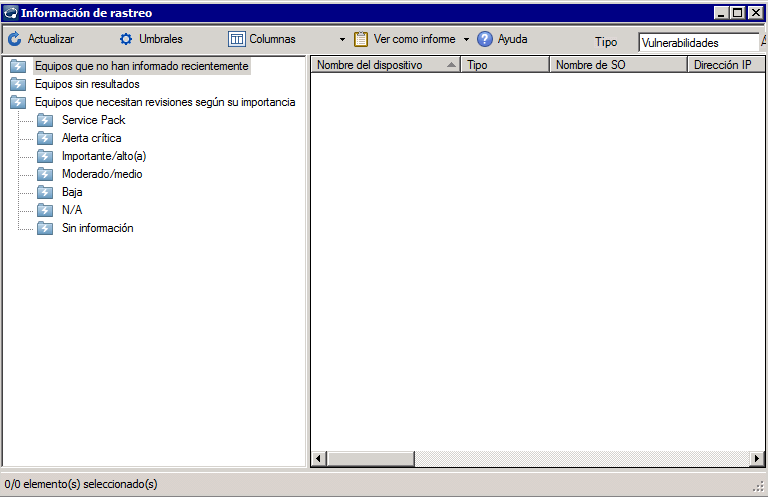Select the Moderado/medio tree item

(x=102, y=174)
